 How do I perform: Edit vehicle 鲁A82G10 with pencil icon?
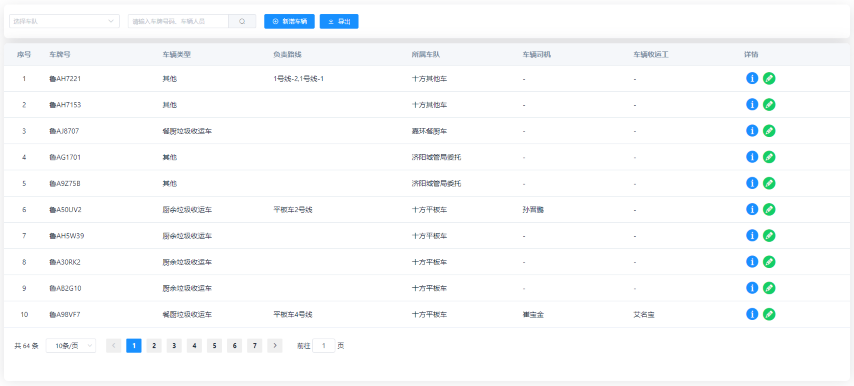[769, 287]
